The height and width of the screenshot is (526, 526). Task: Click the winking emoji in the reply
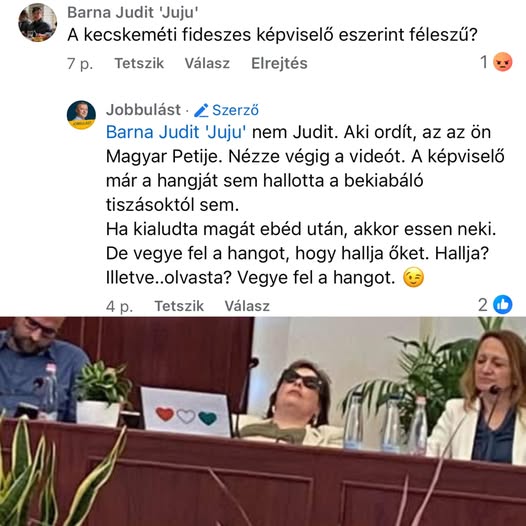pyautogui.click(x=413, y=277)
